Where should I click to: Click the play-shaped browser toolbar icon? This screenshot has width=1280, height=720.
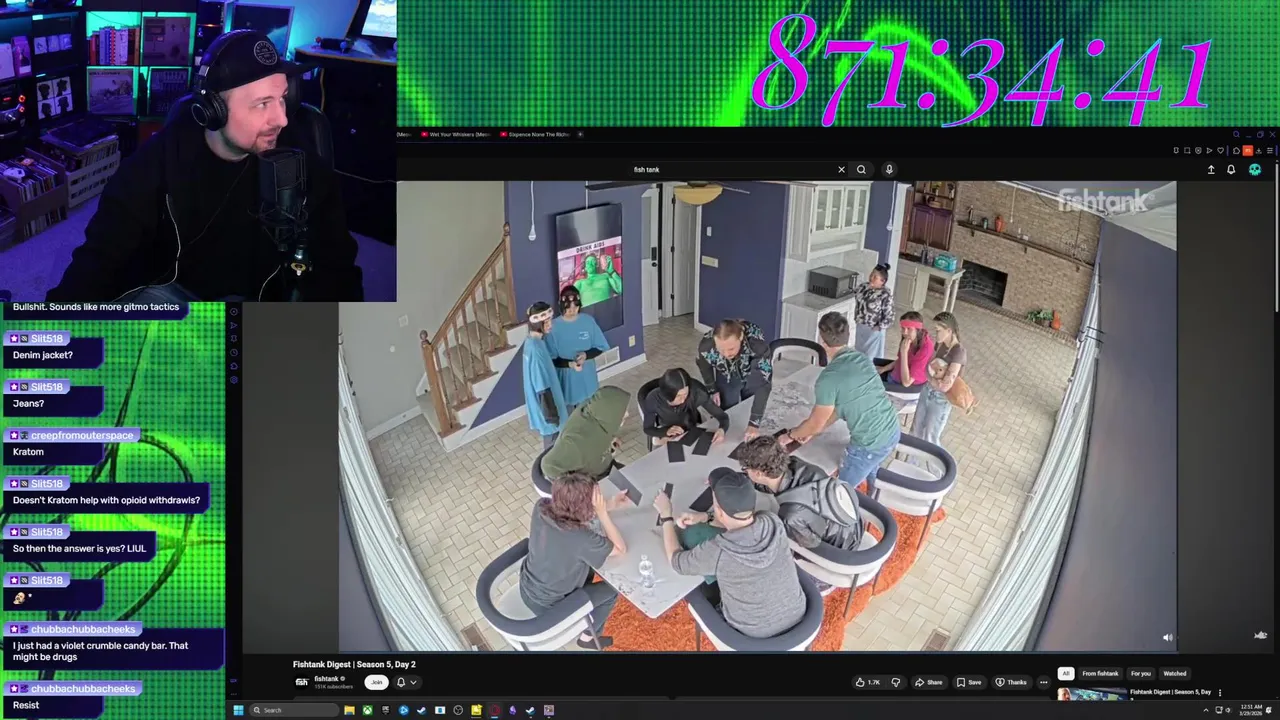tap(1209, 151)
